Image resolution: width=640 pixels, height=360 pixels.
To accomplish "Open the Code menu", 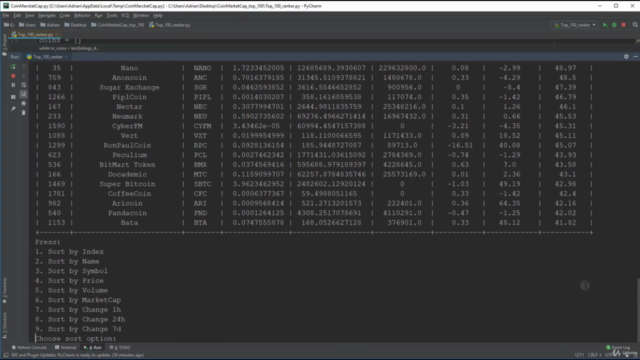I will [65, 16].
